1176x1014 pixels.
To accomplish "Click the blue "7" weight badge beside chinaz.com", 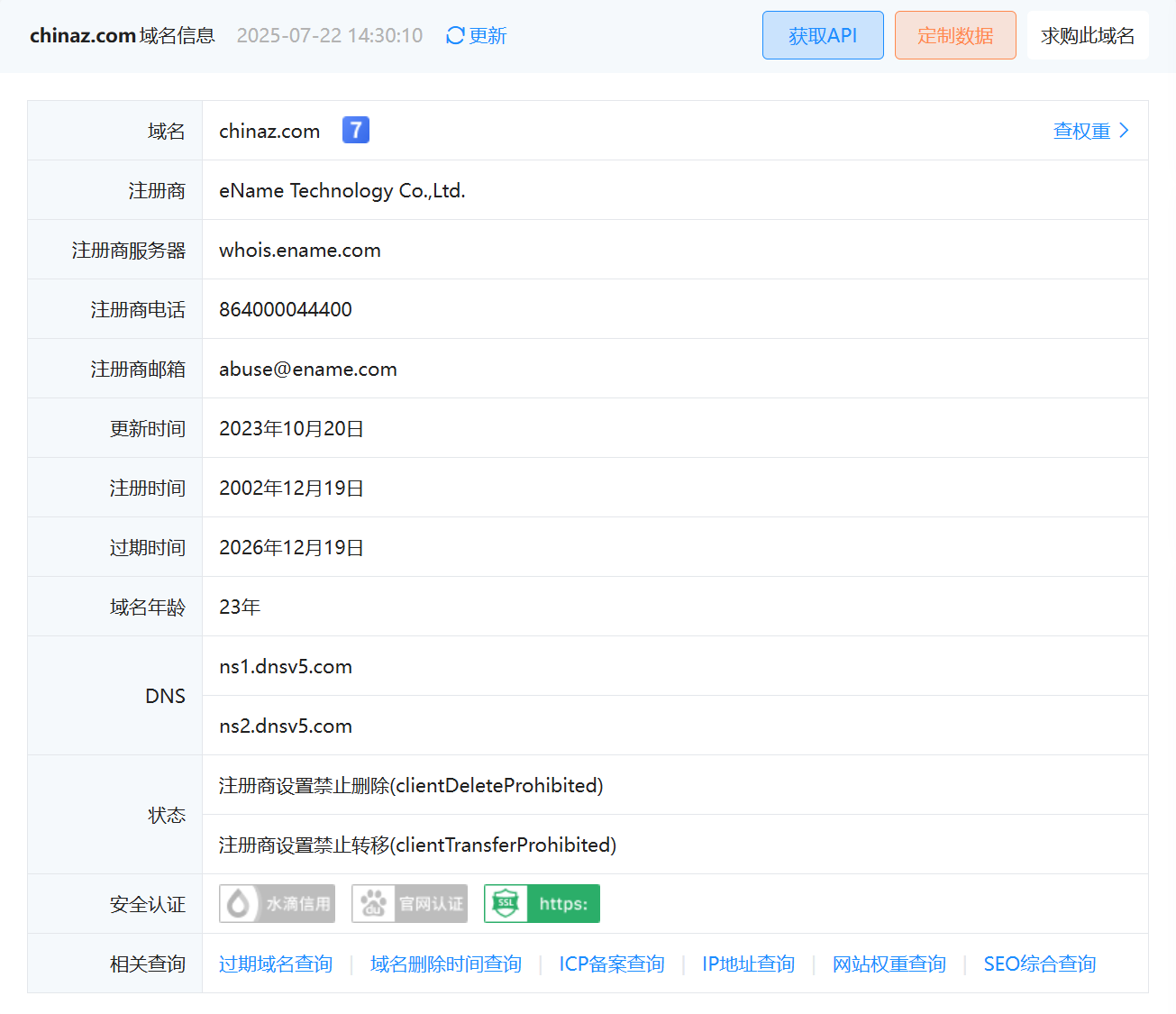I will (x=355, y=130).
